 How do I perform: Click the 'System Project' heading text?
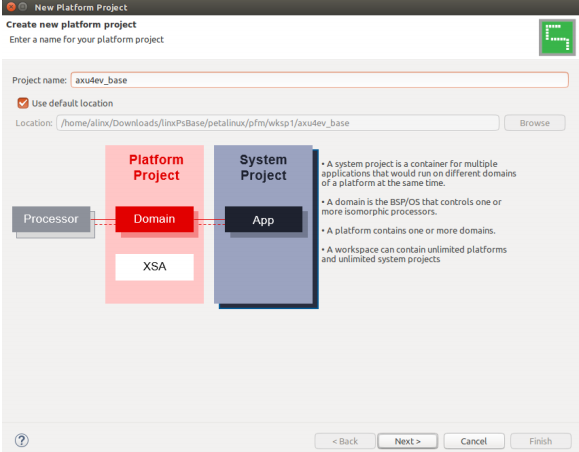click(263, 167)
